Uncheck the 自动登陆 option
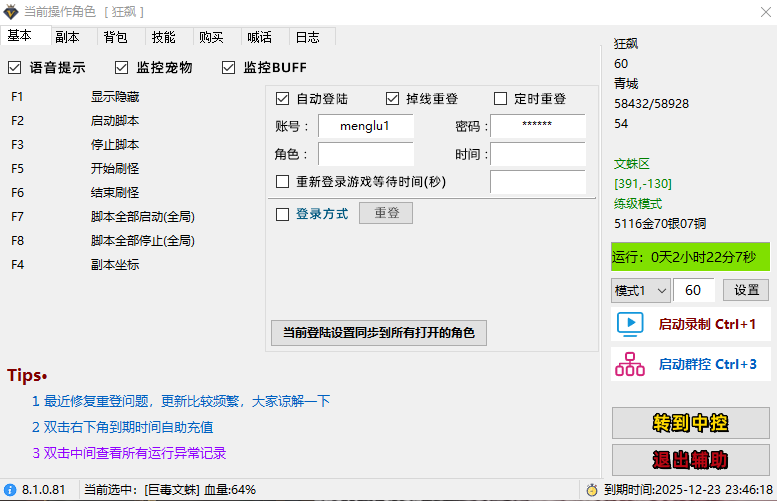 coord(282,99)
